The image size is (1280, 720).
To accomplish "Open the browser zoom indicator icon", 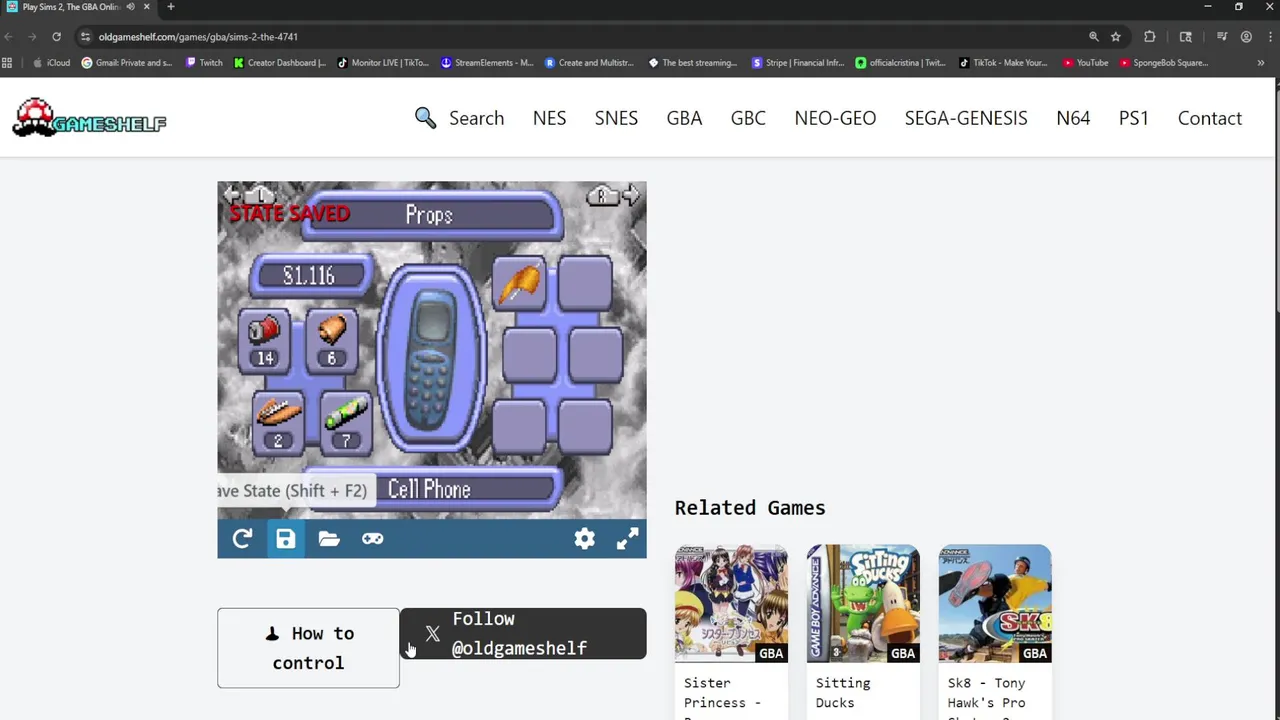I will (1094, 37).
